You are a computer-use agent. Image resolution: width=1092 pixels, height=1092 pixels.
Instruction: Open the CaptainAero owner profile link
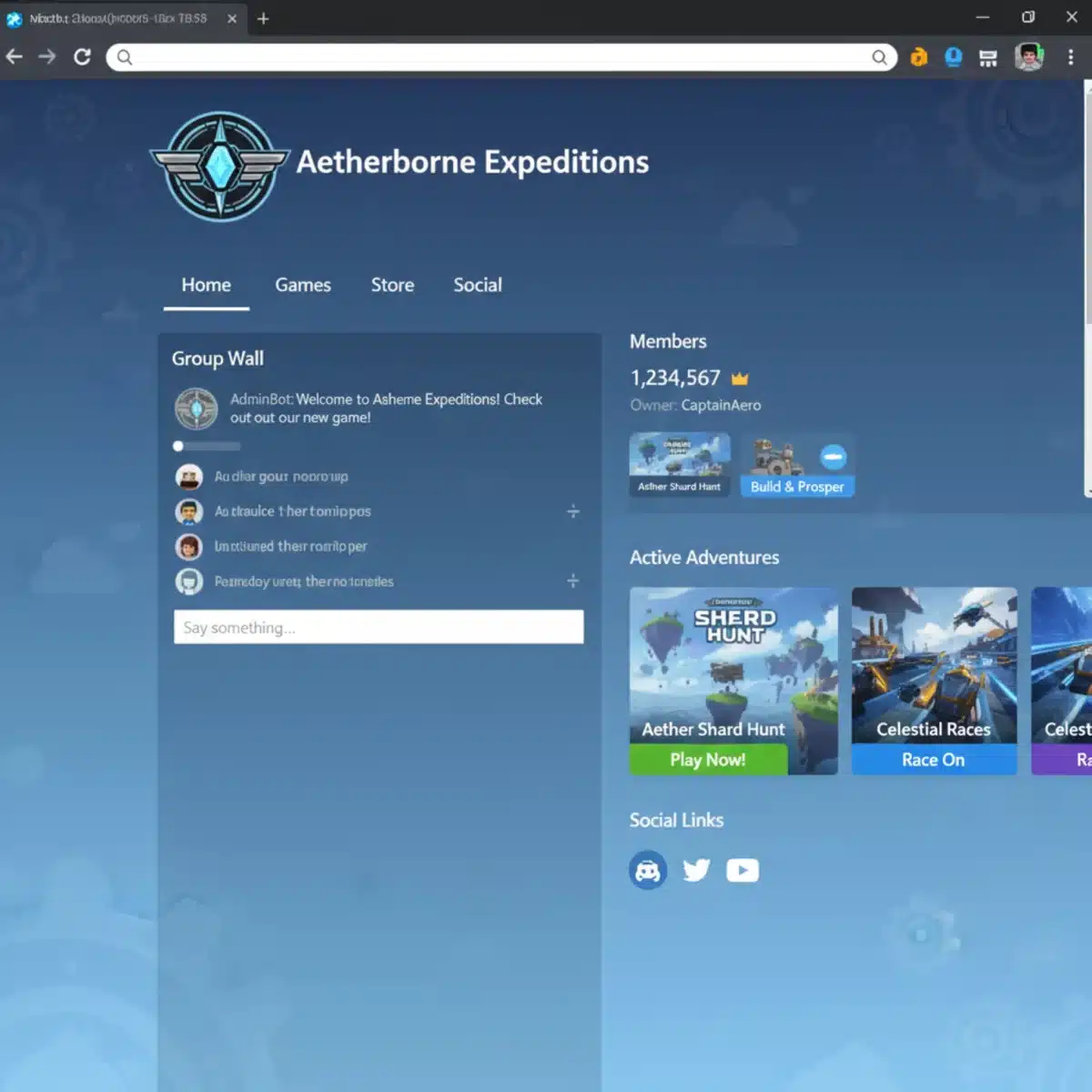[x=720, y=405]
